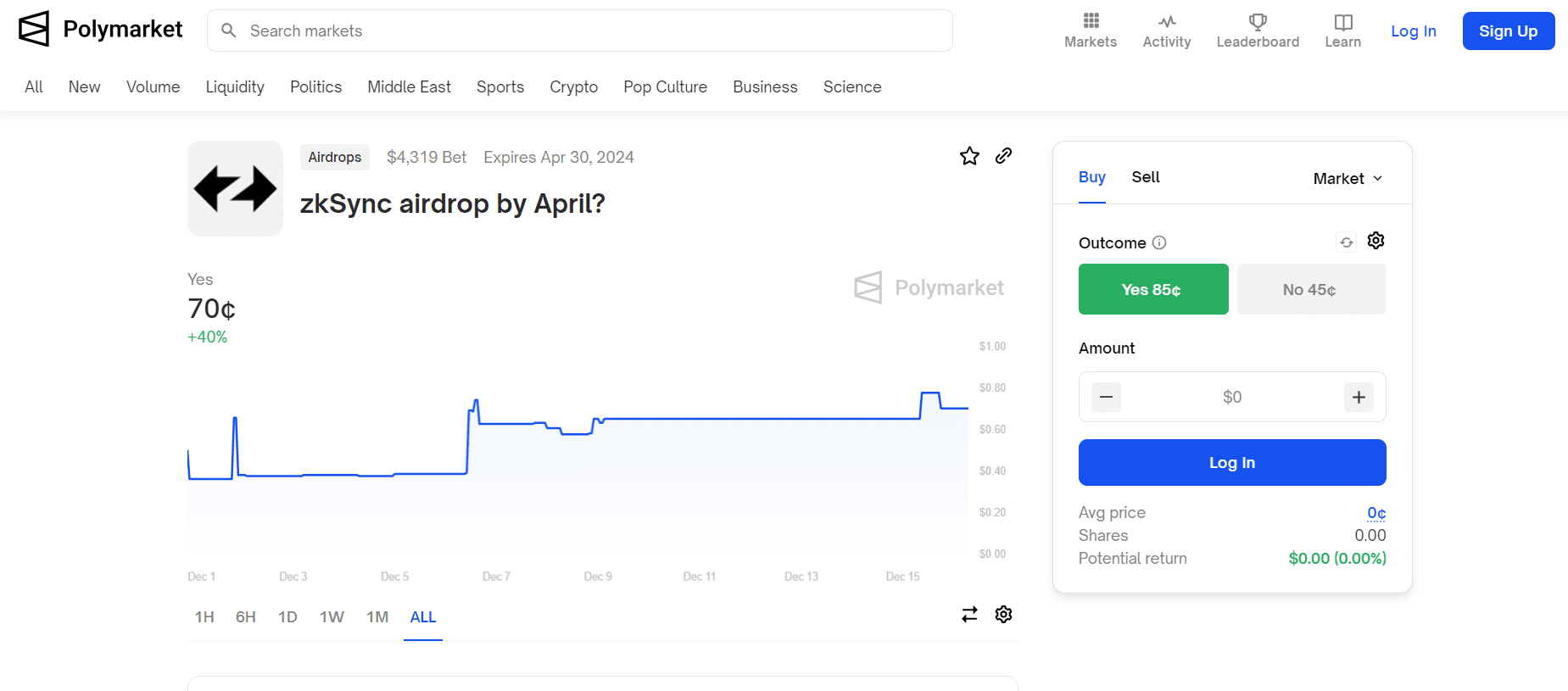Favorite this market with the star icon
This screenshot has height=691, width=1568.
[x=969, y=156]
